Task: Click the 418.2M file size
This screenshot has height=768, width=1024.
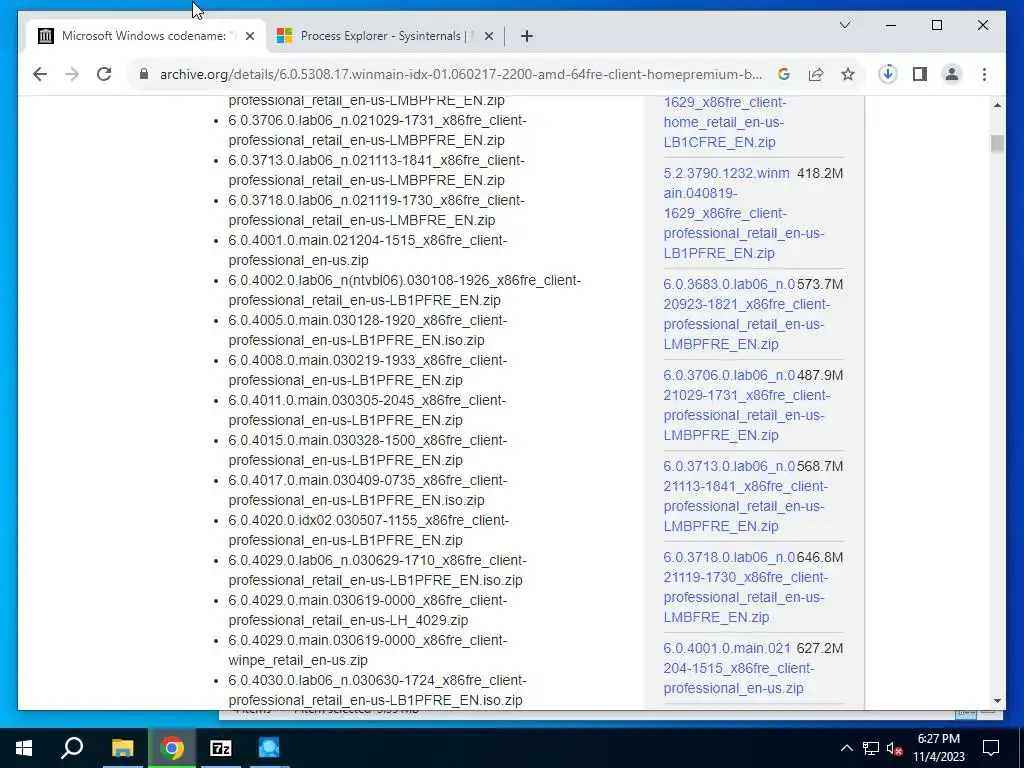Action: 820,173
